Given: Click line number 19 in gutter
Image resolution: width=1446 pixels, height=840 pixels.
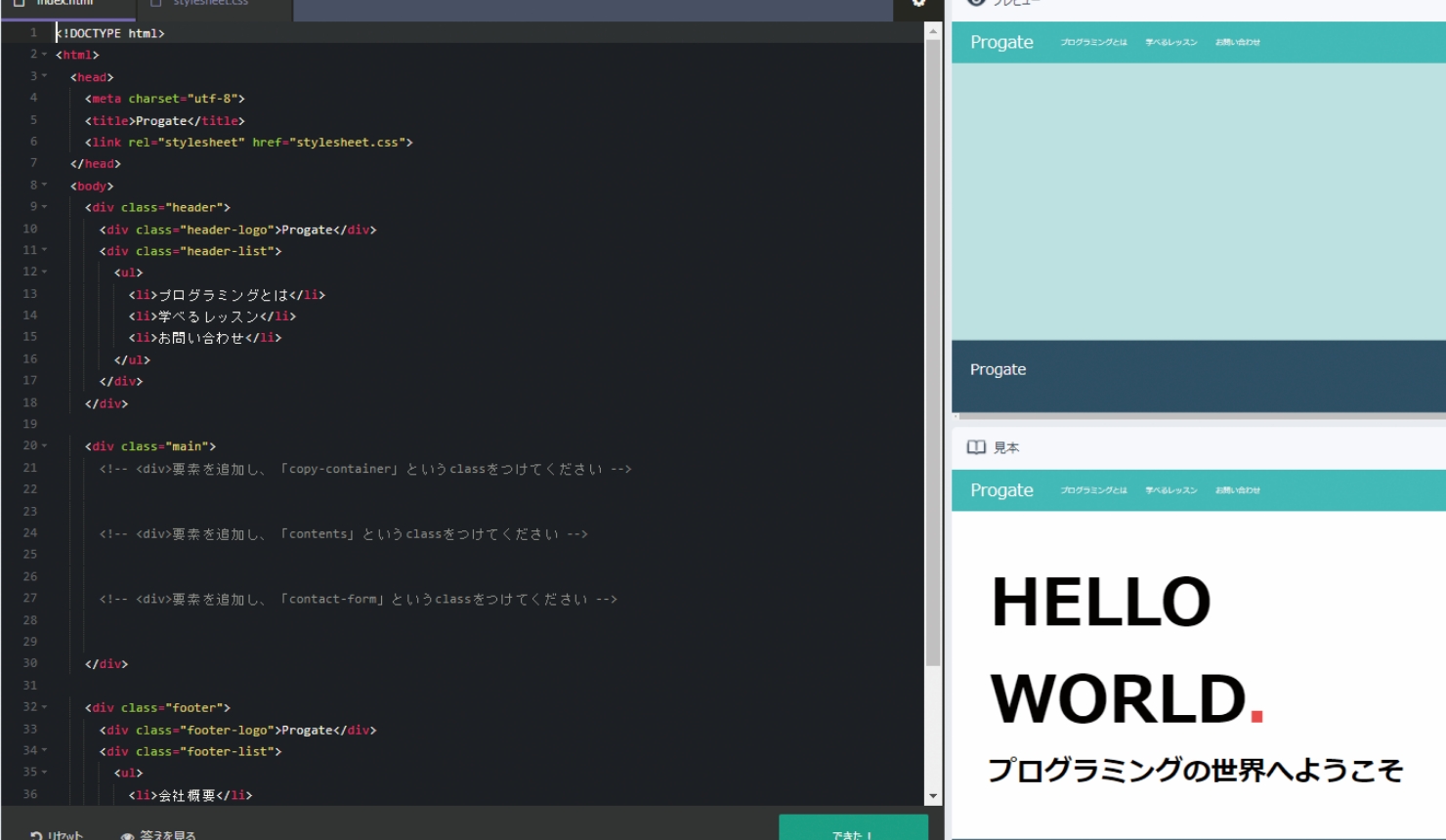Looking at the screenshot, I should pos(29,424).
